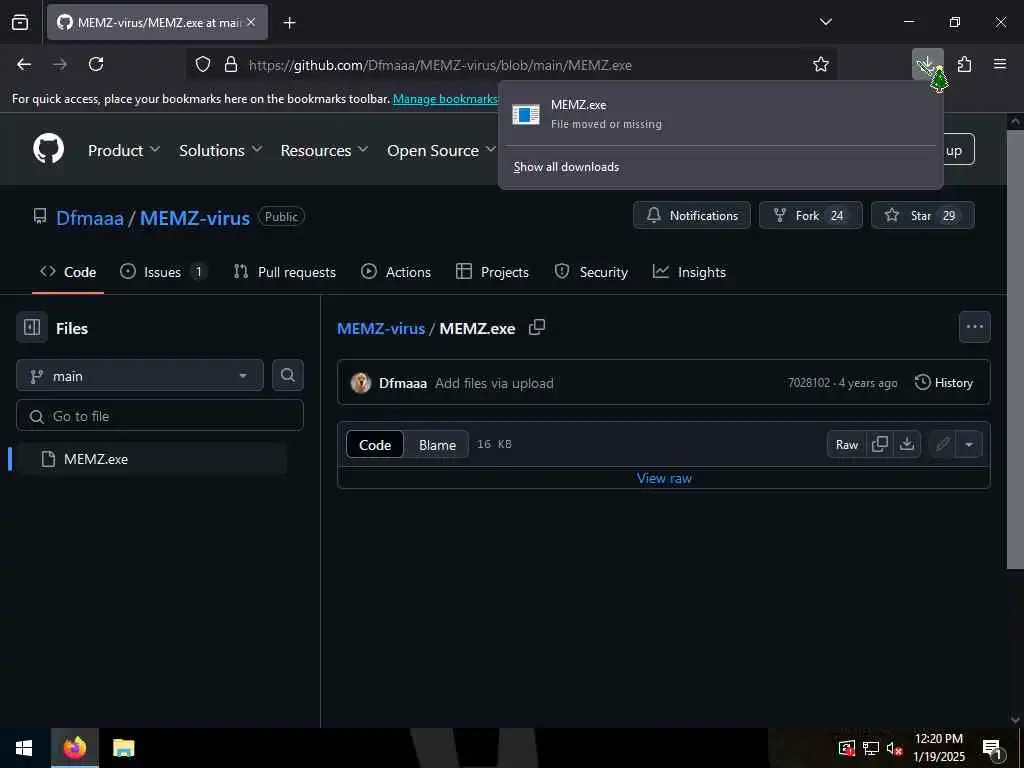Open the tracking protection shield icon
The height and width of the screenshot is (768, 1024).
click(203, 65)
